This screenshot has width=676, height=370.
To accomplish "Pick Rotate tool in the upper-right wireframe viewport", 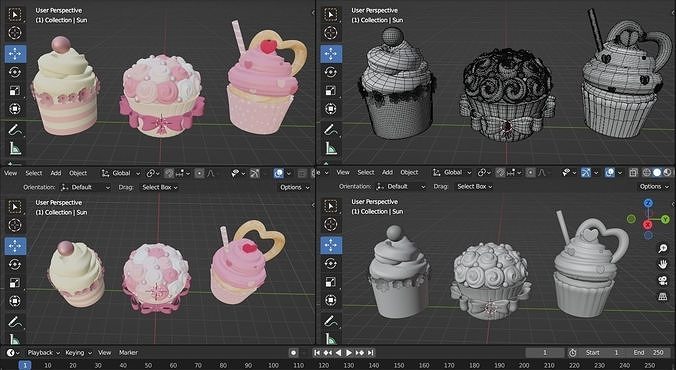I will tap(331, 72).
